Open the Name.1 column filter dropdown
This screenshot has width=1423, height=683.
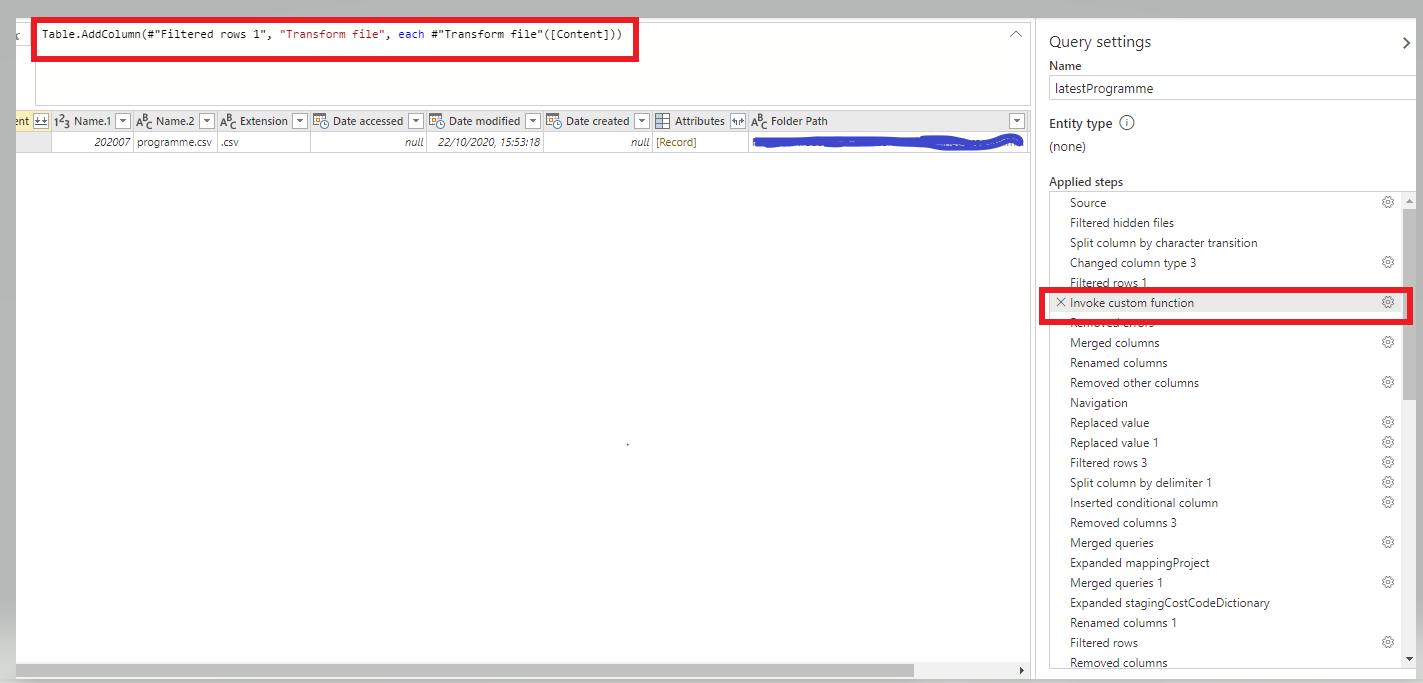(x=123, y=121)
